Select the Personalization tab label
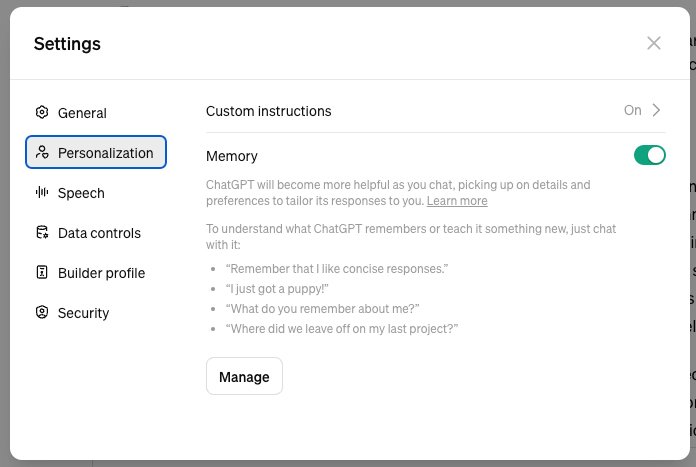 tap(106, 153)
